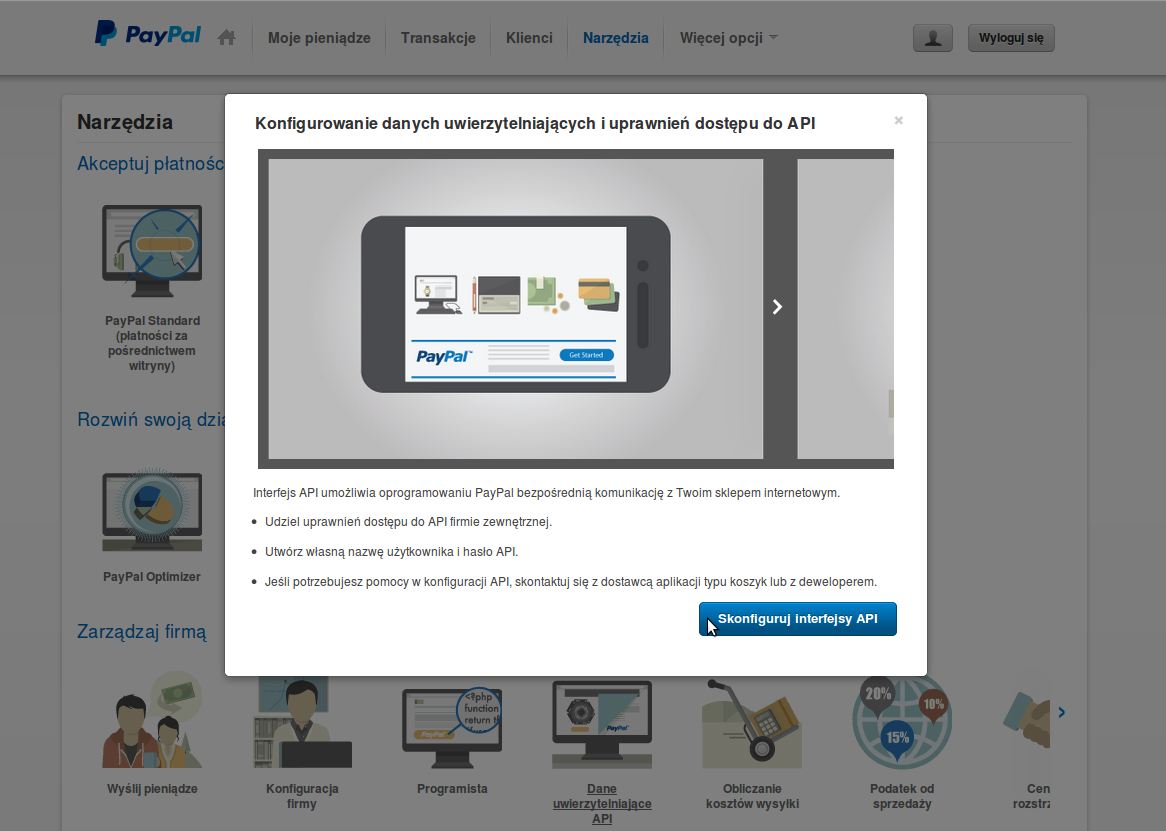Open the user profile icon button
The image size is (1166, 831).
pyautogui.click(x=933, y=38)
